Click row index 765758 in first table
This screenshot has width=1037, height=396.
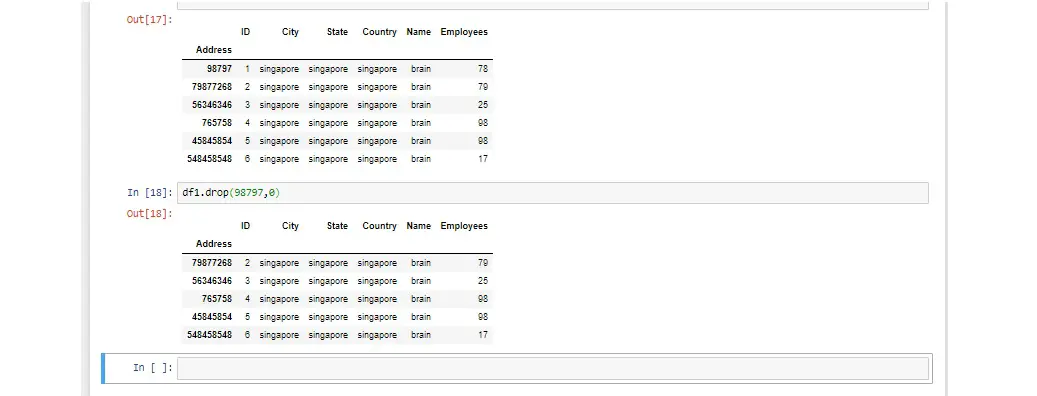click(217, 123)
